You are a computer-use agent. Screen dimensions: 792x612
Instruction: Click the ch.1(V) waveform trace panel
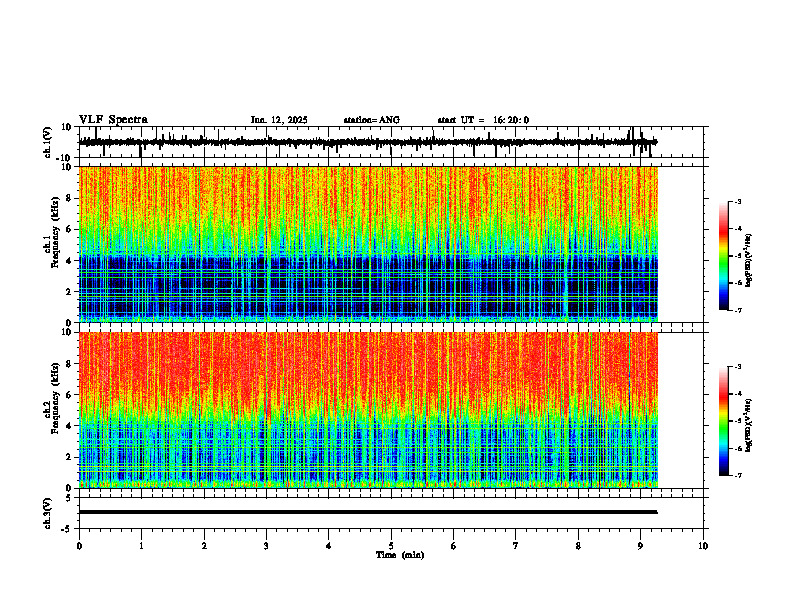391,142
